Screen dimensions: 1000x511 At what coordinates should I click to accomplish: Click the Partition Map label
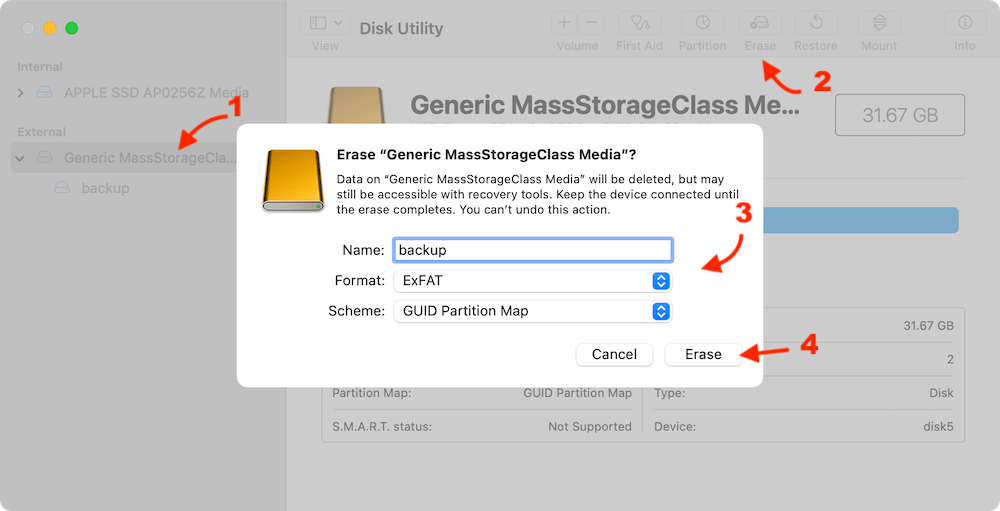coord(372,394)
